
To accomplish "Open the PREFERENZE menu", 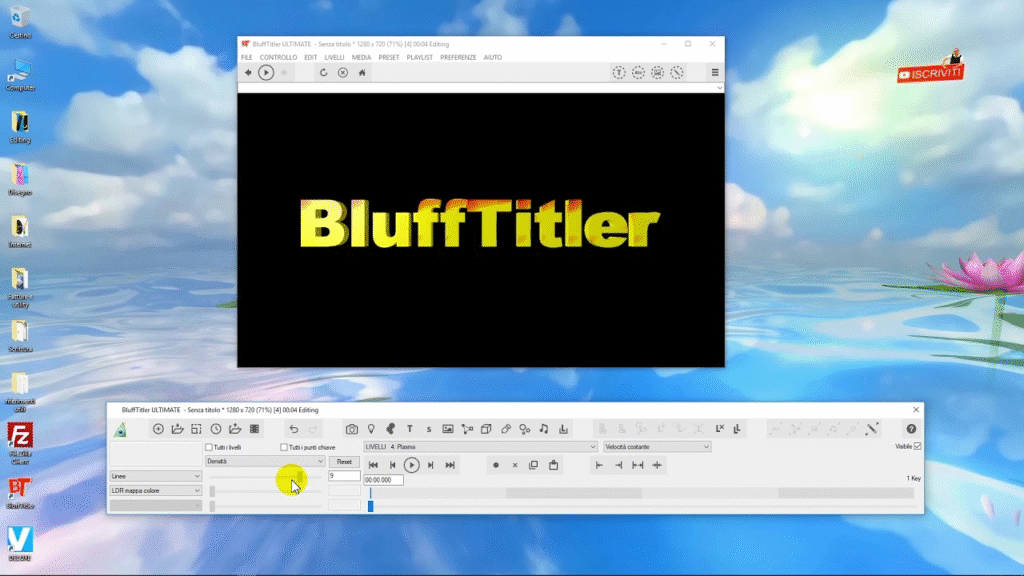I will click(x=458, y=57).
